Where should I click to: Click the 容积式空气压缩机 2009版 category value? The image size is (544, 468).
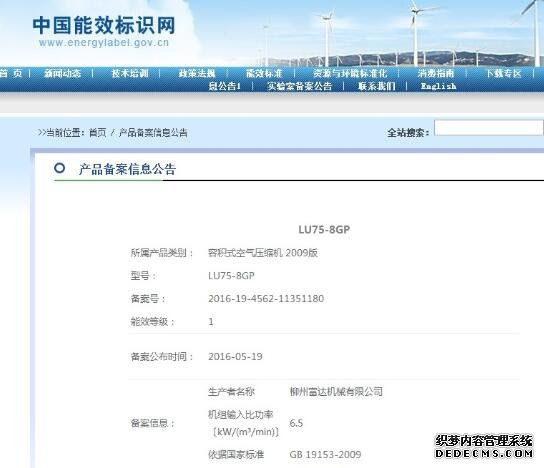click(263, 253)
